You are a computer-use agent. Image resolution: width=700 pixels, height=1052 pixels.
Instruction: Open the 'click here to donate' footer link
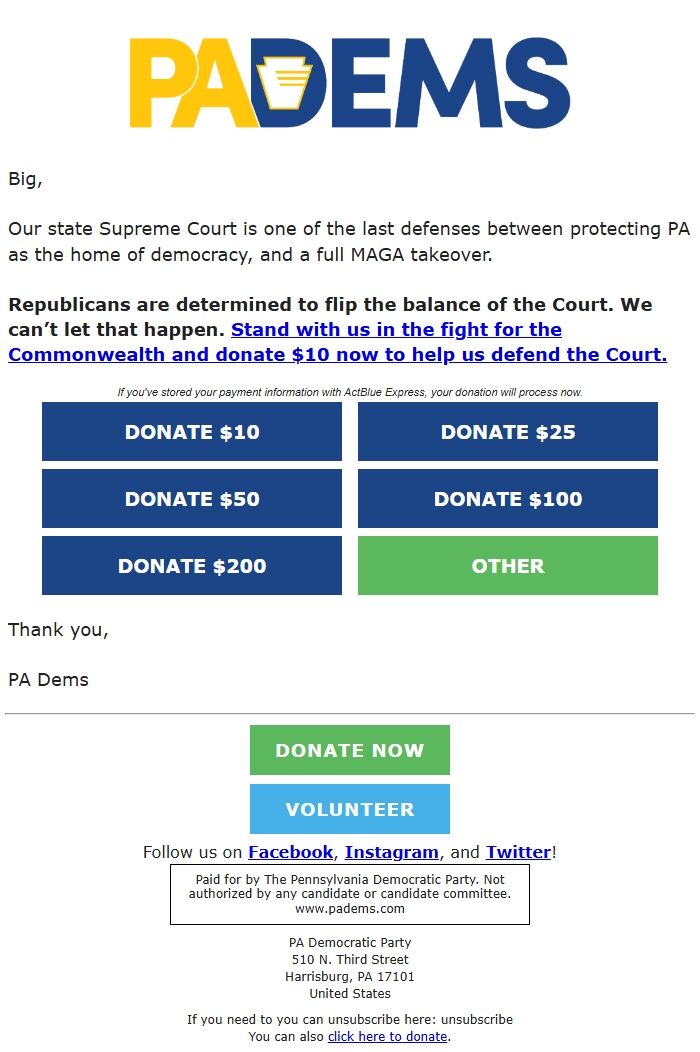(387, 1037)
